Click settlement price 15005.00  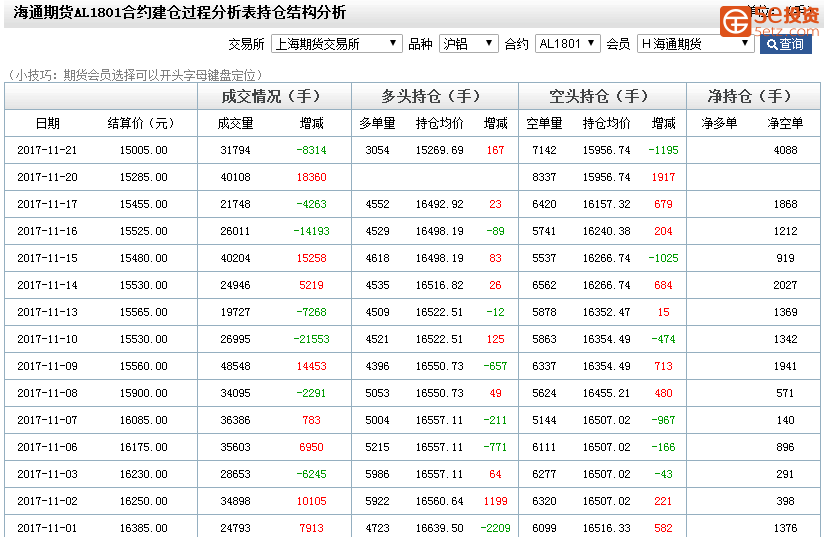[x=143, y=150]
